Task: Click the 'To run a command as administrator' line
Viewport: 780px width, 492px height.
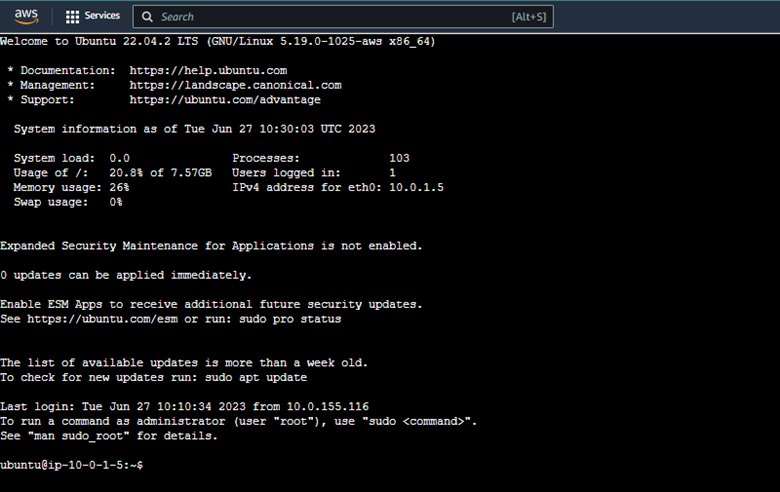Action: coord(238,421)
